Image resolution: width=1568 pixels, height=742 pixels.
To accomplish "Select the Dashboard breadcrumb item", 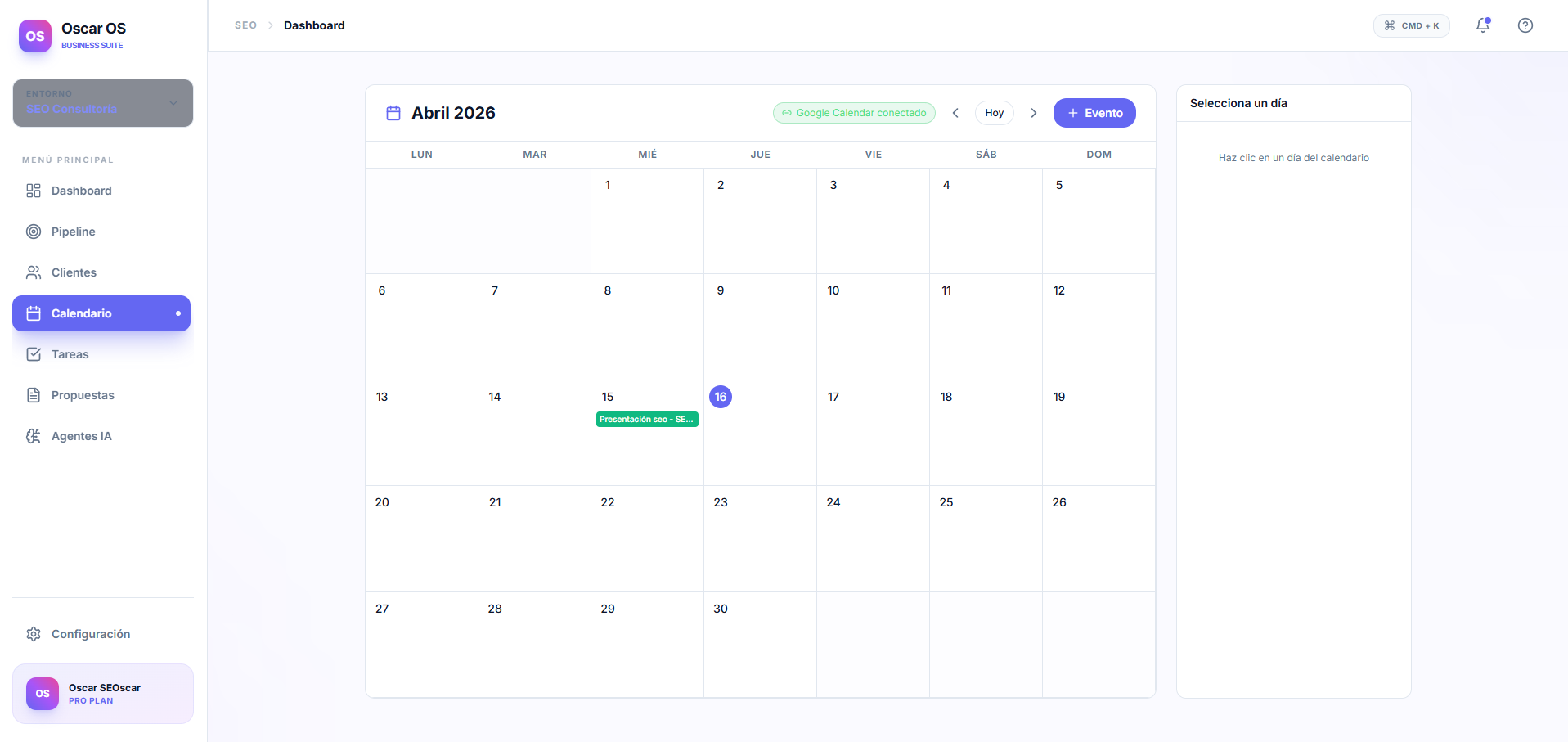I will (313, 25).
